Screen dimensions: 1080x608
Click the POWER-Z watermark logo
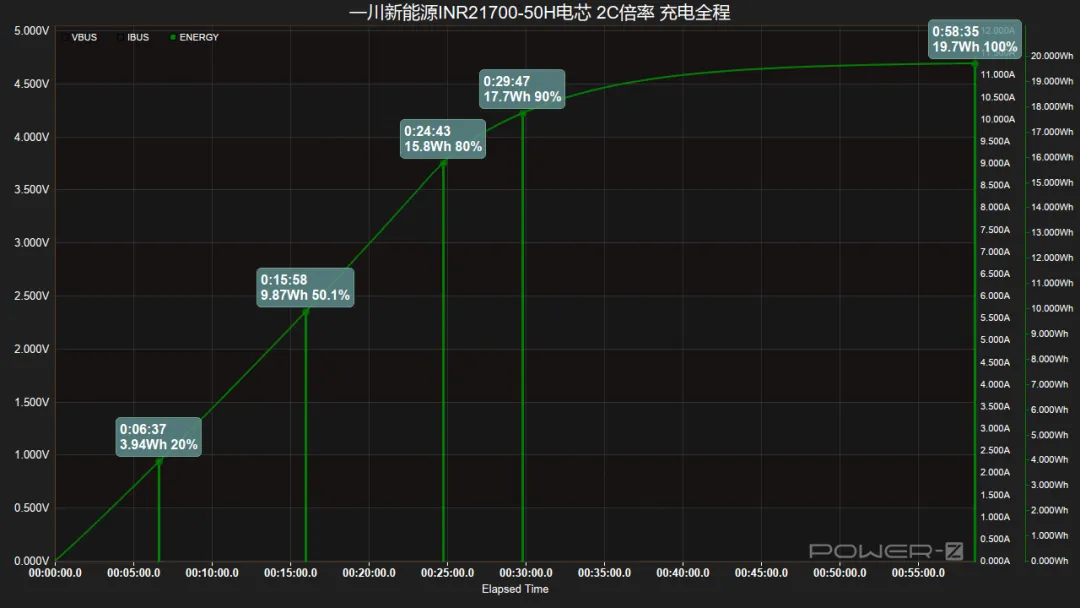(x=886, y=551)
